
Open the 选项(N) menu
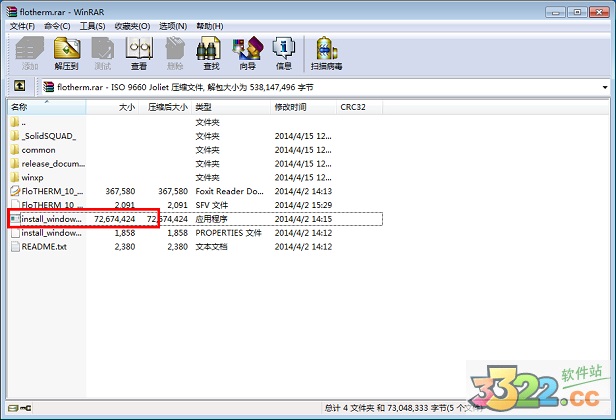coord(173,26)
